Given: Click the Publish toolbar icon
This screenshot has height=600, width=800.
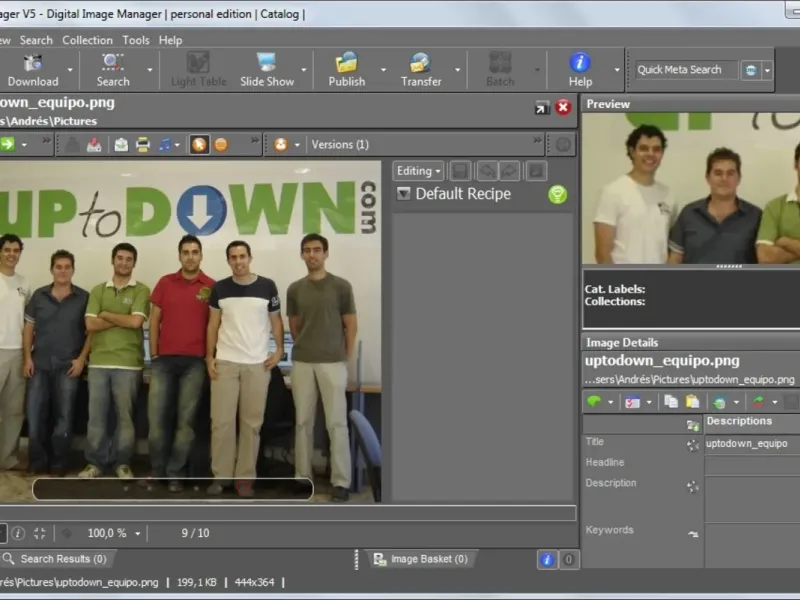Looking at the screenshot, I should (x=346, y=70).
